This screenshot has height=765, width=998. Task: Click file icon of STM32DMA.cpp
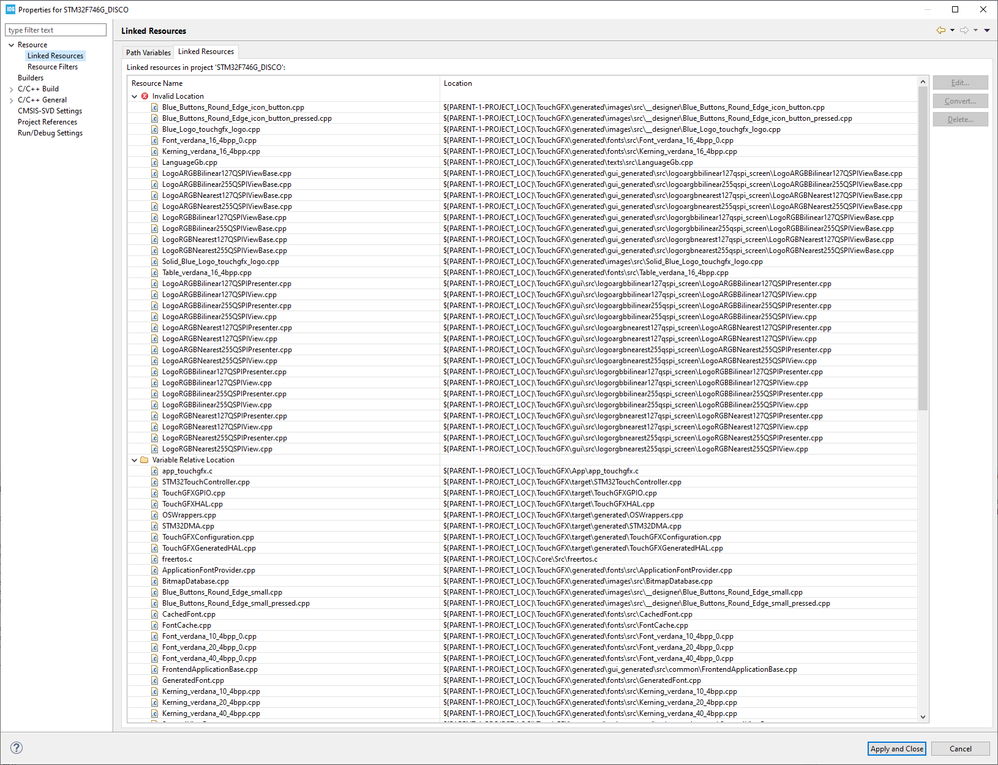tap(155, 526)
